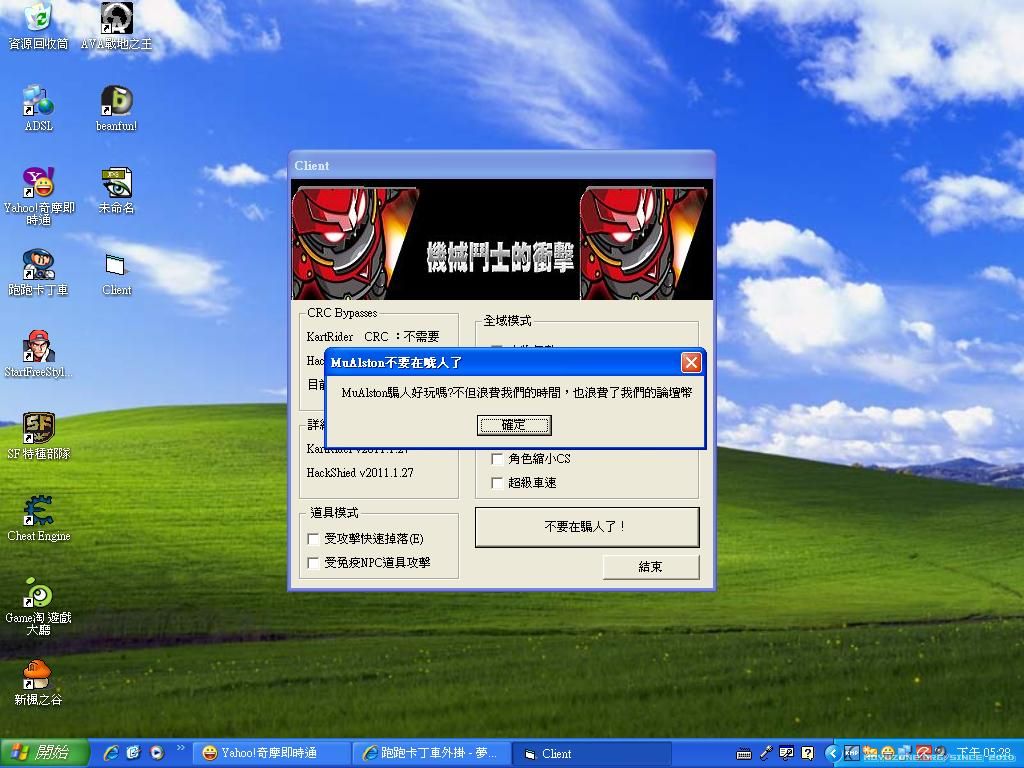Click the 結束 button

[650, 567]
